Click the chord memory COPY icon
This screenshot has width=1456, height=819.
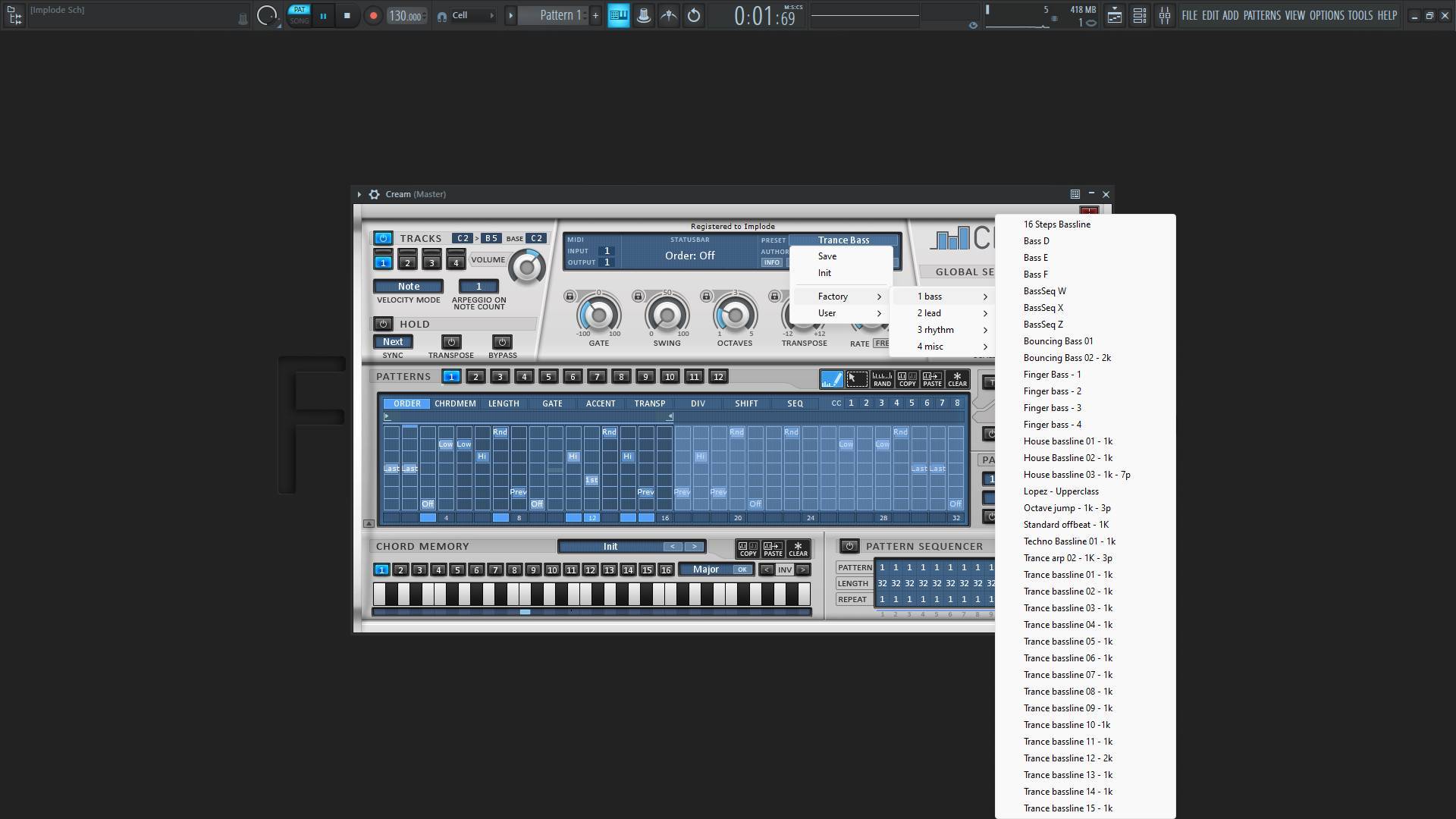[748, 549]
